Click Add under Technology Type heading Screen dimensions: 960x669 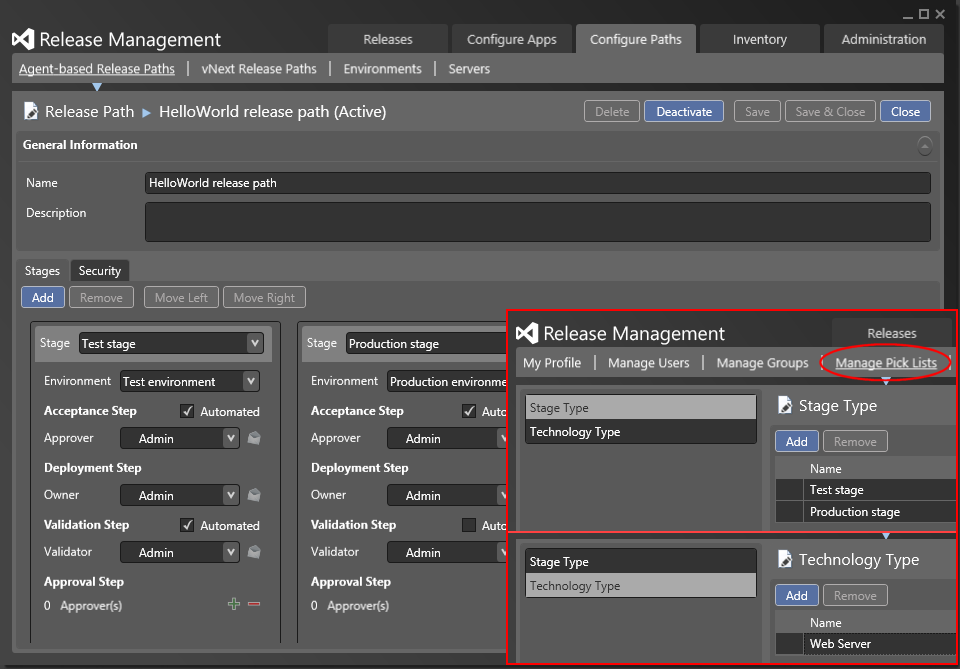click(x=797, y=595)
